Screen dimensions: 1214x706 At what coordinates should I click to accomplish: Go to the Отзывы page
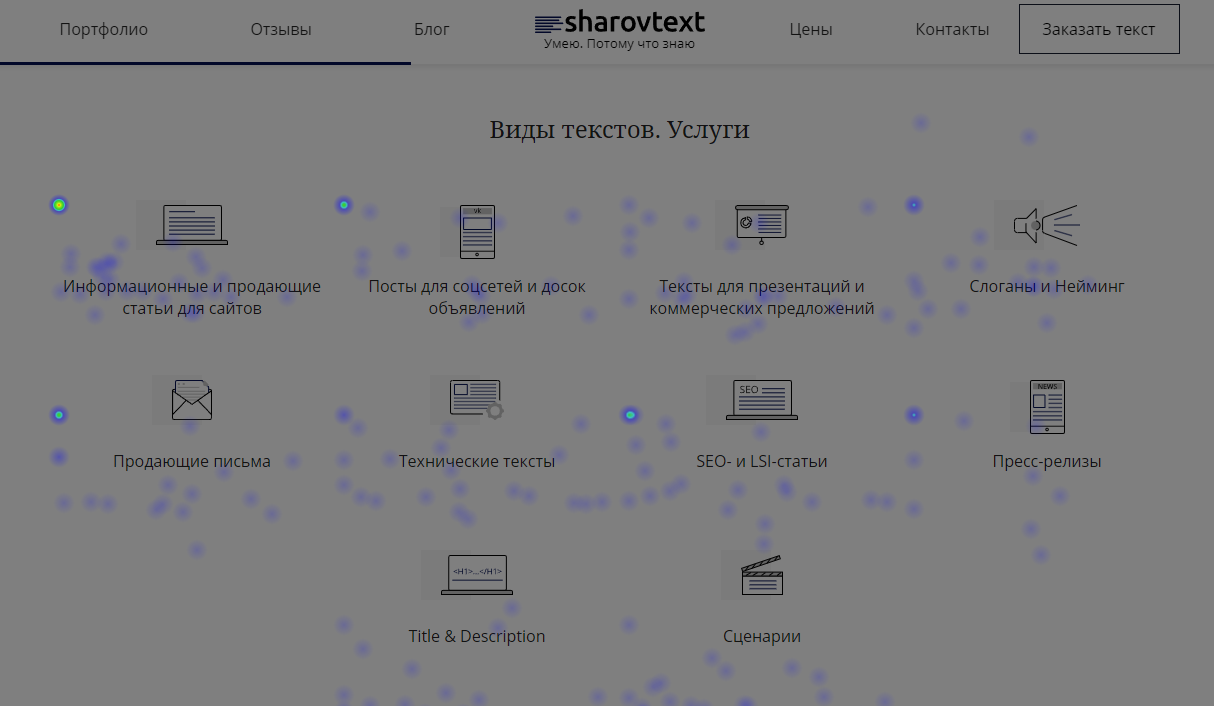coord(281,30)
